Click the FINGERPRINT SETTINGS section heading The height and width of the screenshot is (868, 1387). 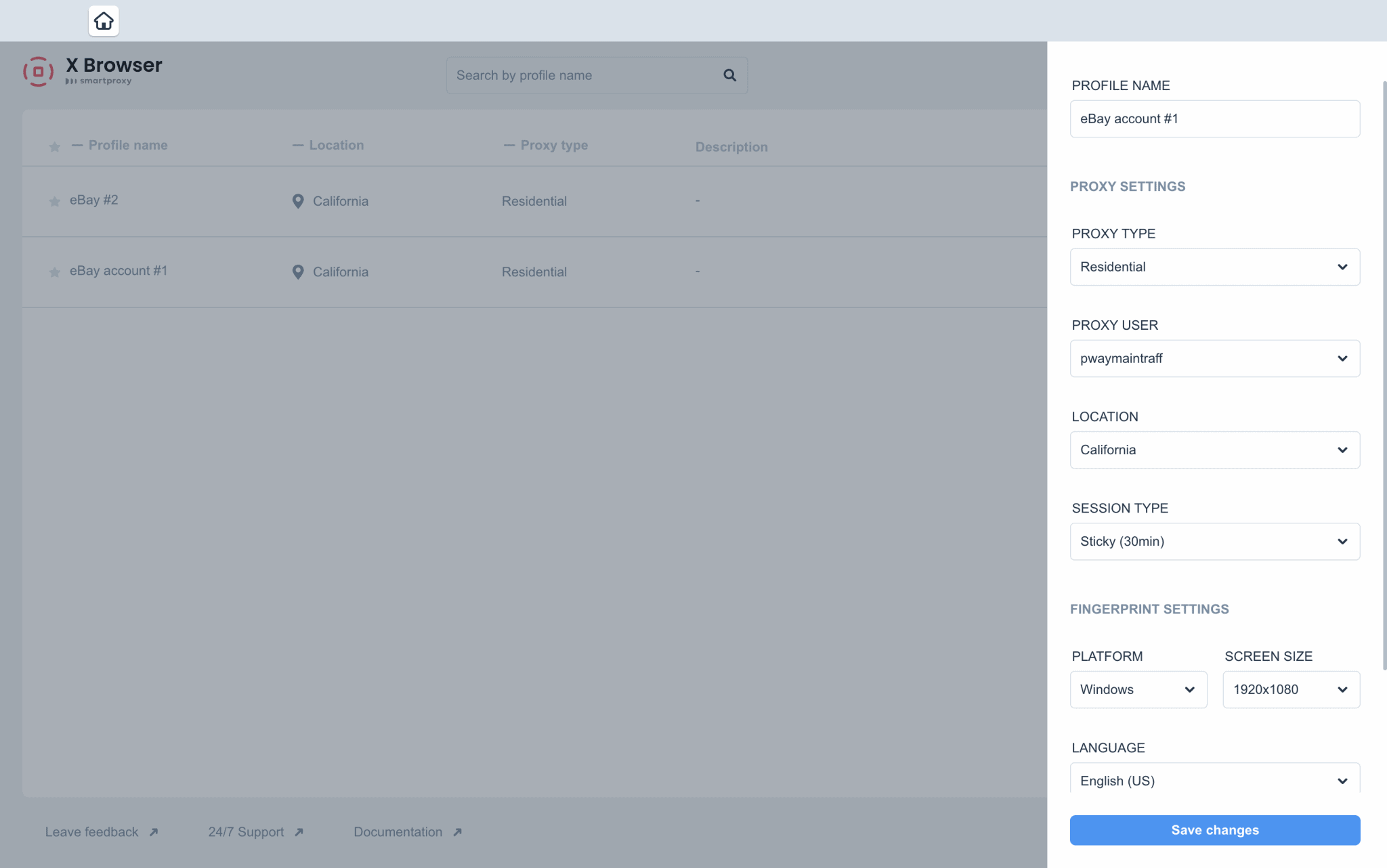click(1149, 609)
